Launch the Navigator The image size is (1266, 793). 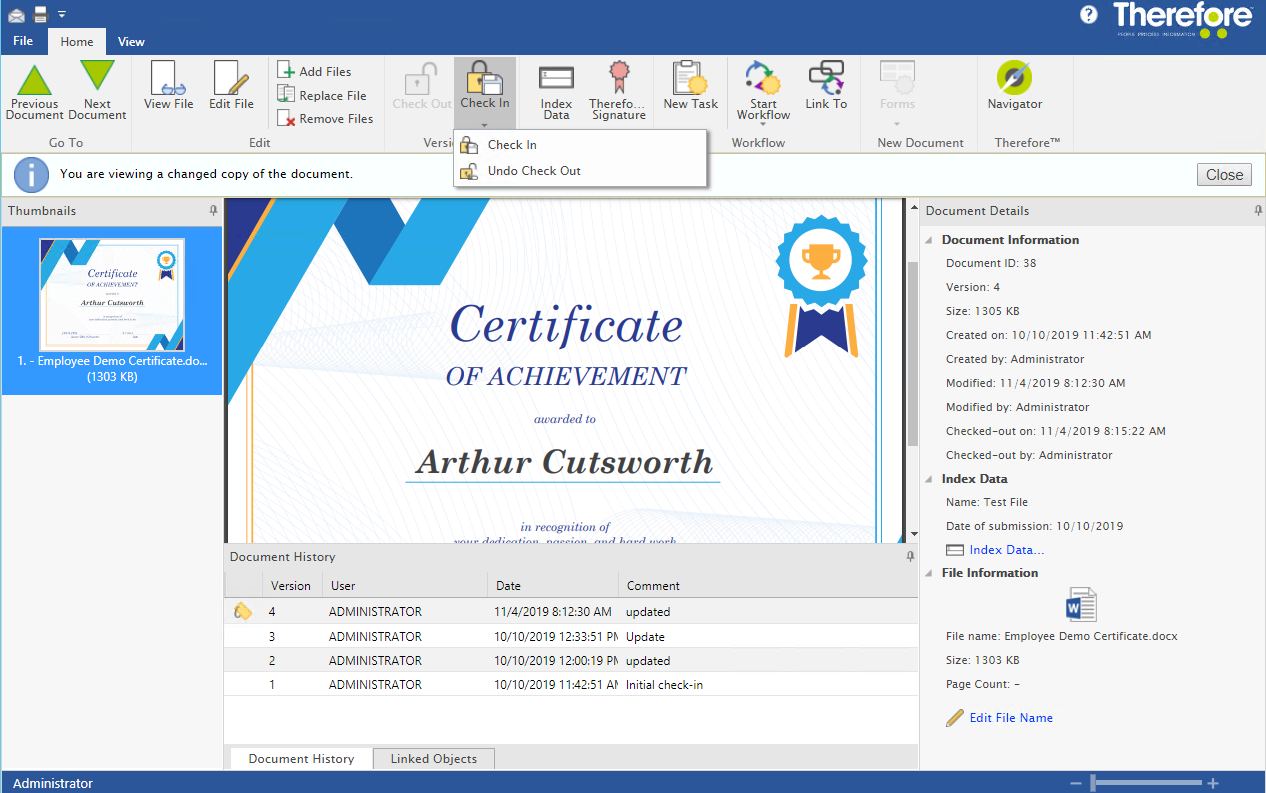pyautogui.click(x=1014, y=84)
